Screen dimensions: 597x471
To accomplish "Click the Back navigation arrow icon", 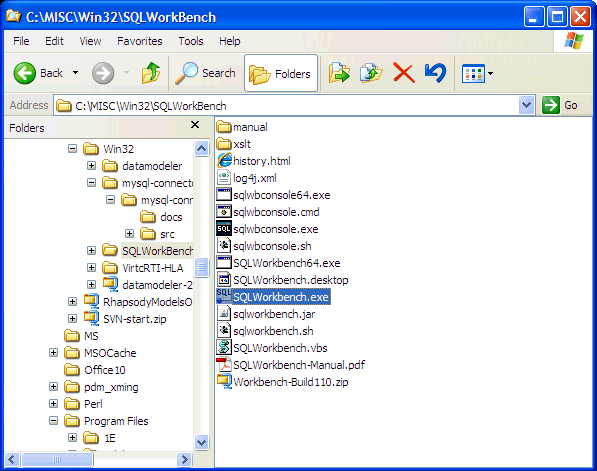I will click(x=25, y=73).
